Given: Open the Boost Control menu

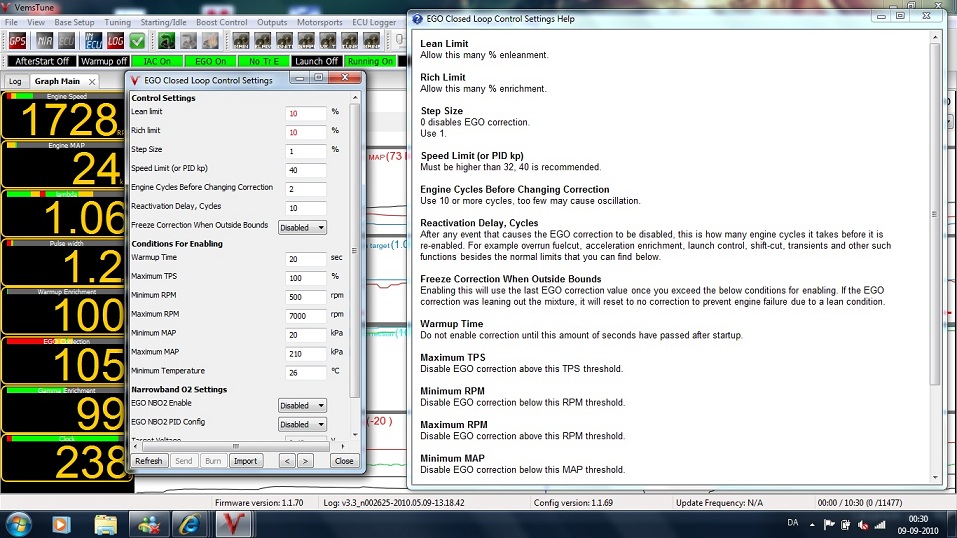Looking at the screenshot, I should tap(222, 22).
